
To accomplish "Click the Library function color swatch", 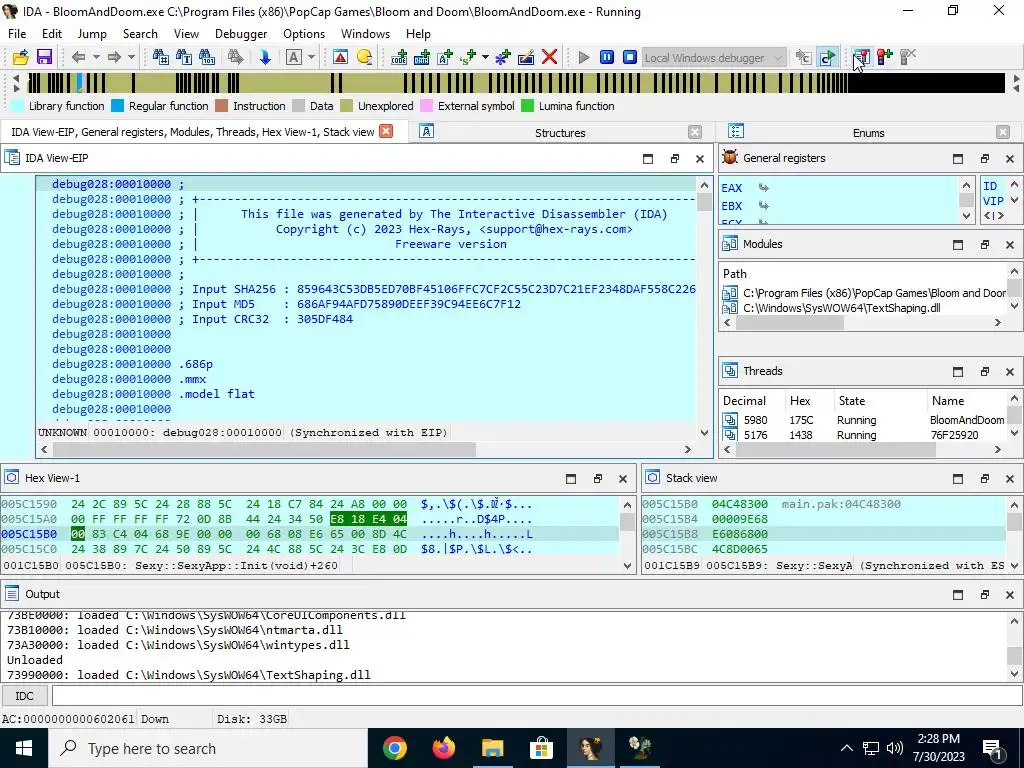I will pos(18,106).
